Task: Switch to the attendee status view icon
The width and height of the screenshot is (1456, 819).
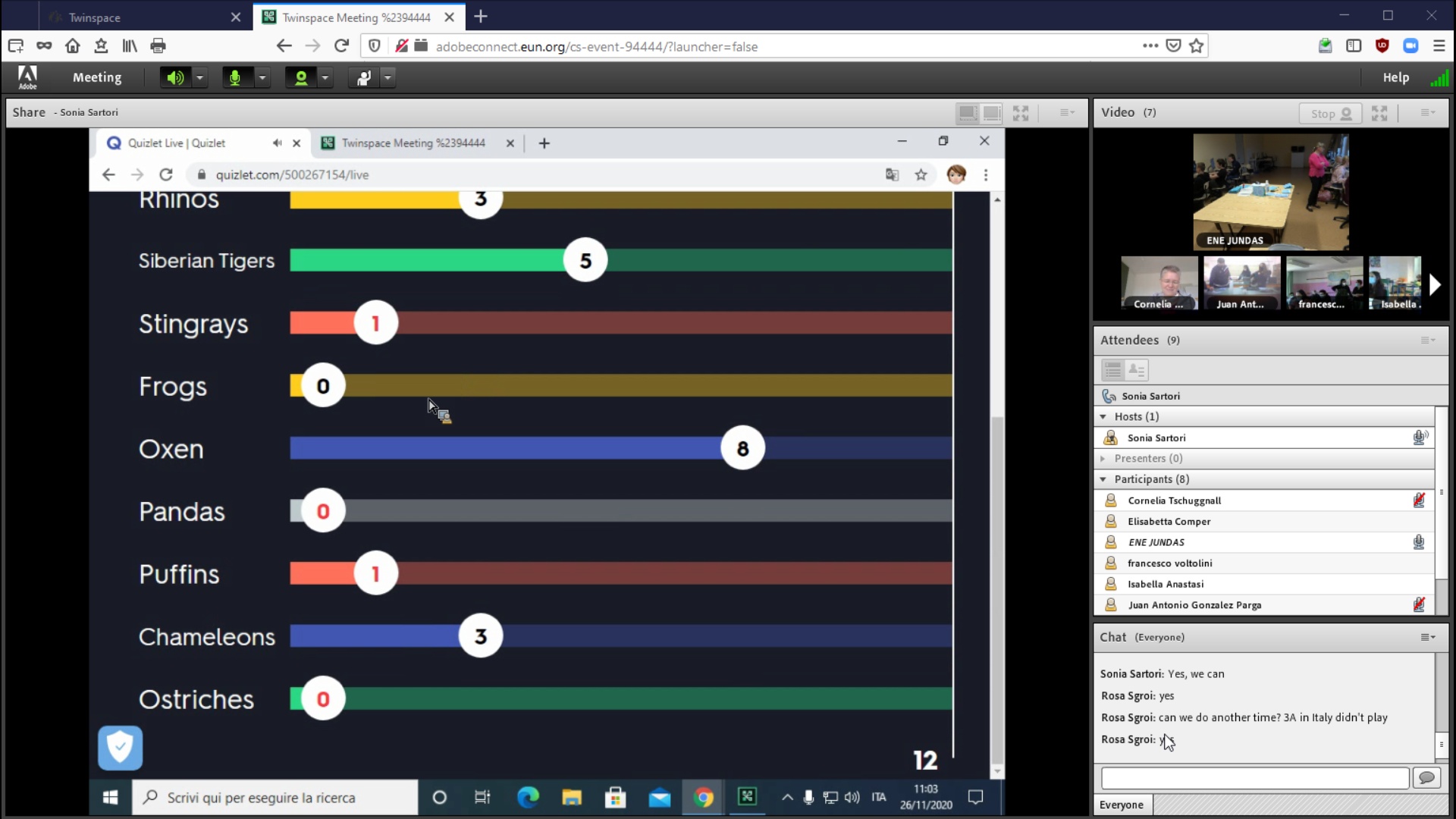Action: (1137, 370)
